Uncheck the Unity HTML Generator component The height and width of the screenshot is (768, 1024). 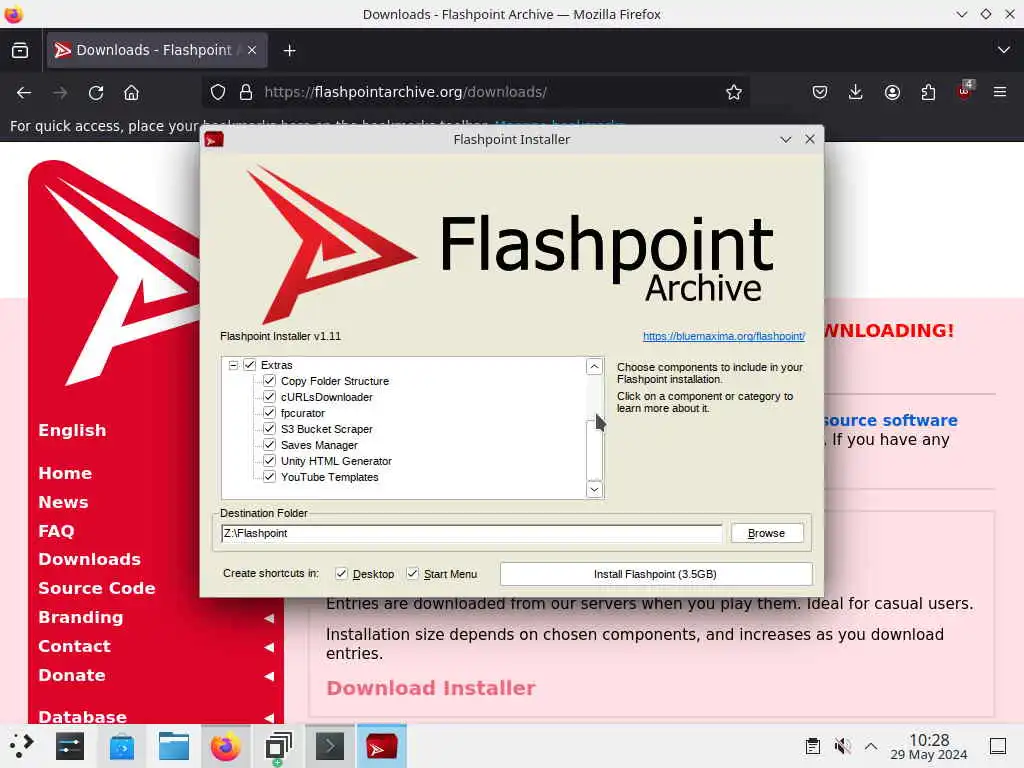point(269,461)
